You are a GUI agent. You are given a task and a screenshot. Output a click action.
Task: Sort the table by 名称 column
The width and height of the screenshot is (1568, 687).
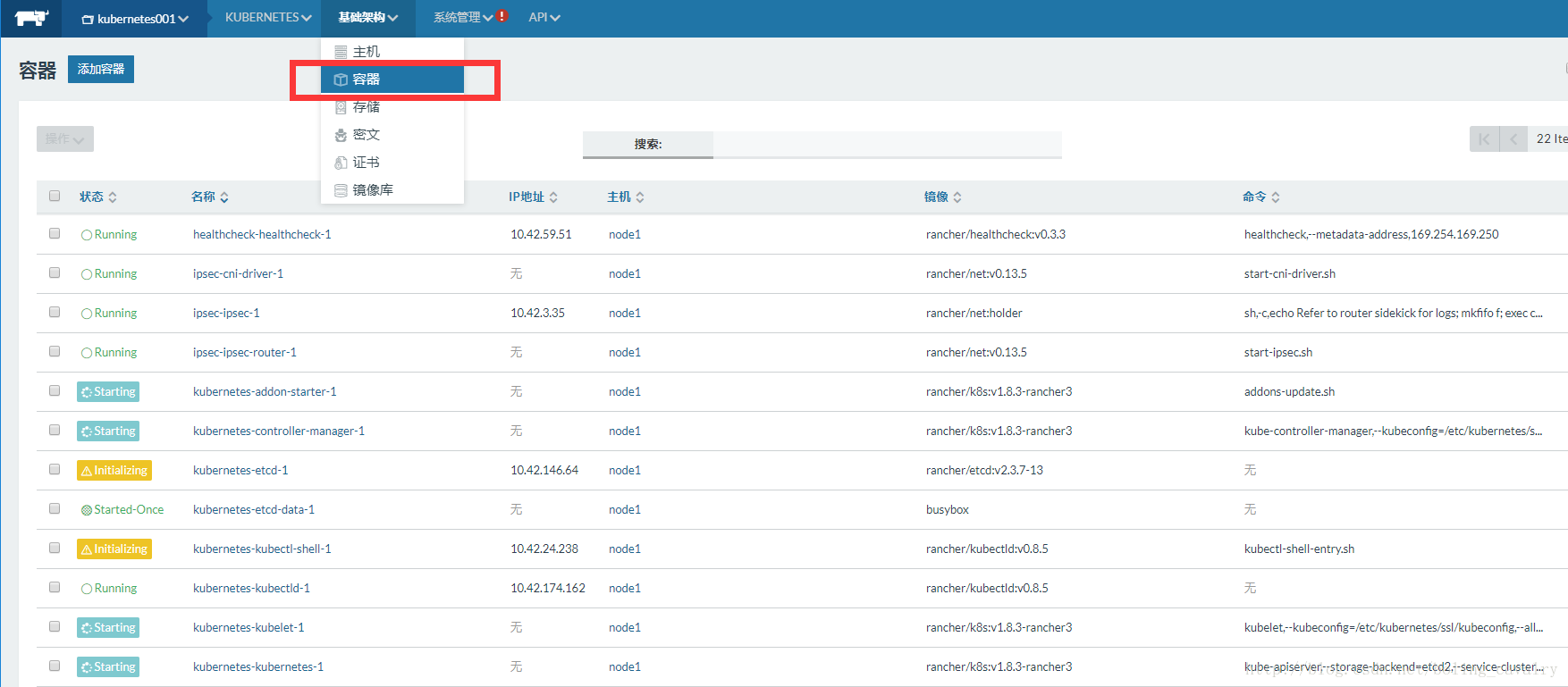coord(210,197)
